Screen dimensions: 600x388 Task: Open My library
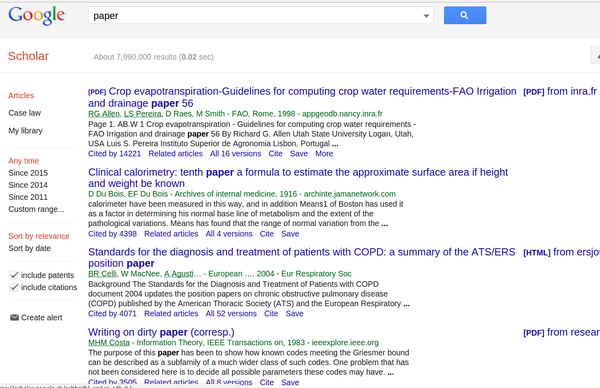(x=26, y=130)
